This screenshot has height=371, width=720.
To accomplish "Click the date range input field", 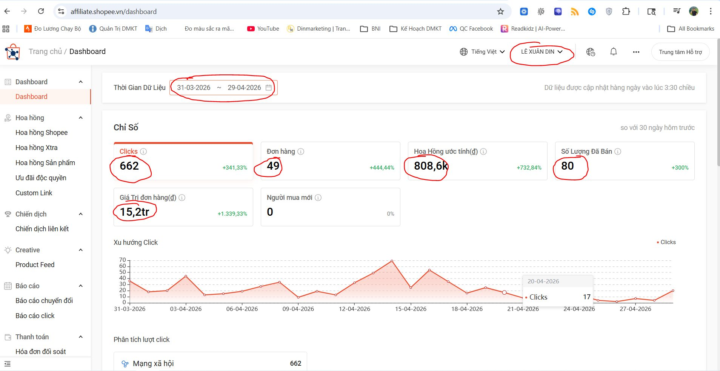I will click(224, 87).
